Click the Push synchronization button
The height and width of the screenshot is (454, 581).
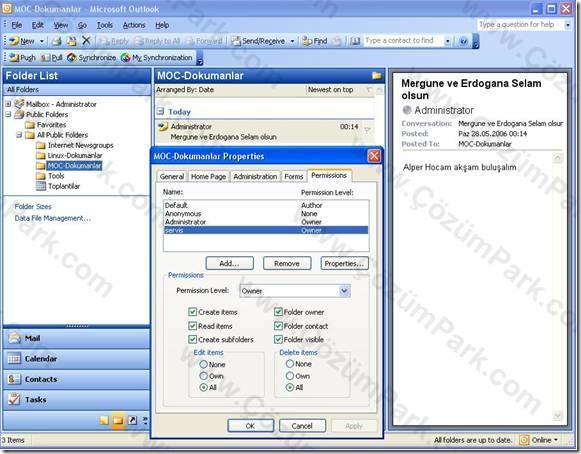(x=22, y=57)
